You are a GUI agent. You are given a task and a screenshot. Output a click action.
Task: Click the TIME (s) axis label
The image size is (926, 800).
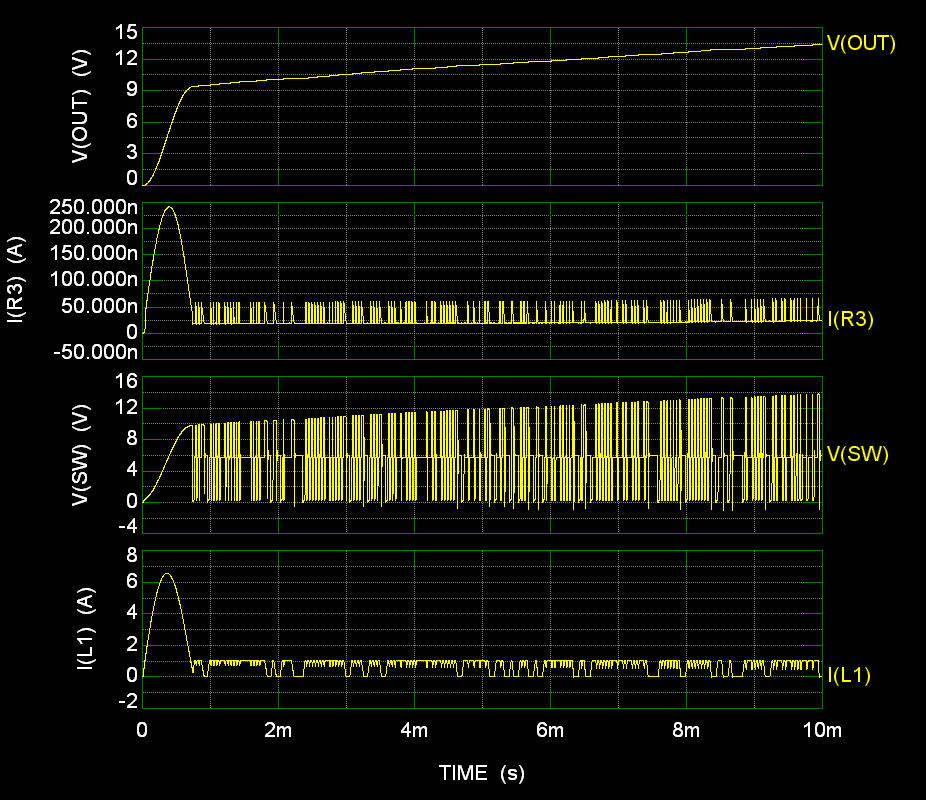tap(484, 773)
